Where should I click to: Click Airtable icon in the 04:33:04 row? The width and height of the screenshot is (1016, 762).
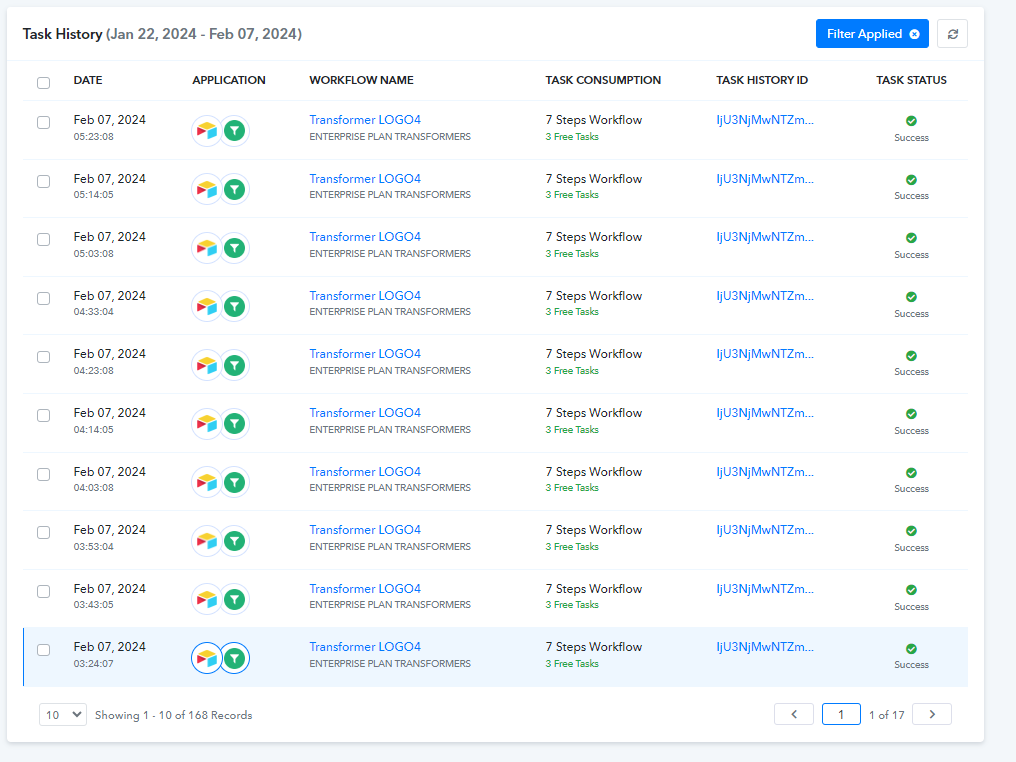[207, 306]
